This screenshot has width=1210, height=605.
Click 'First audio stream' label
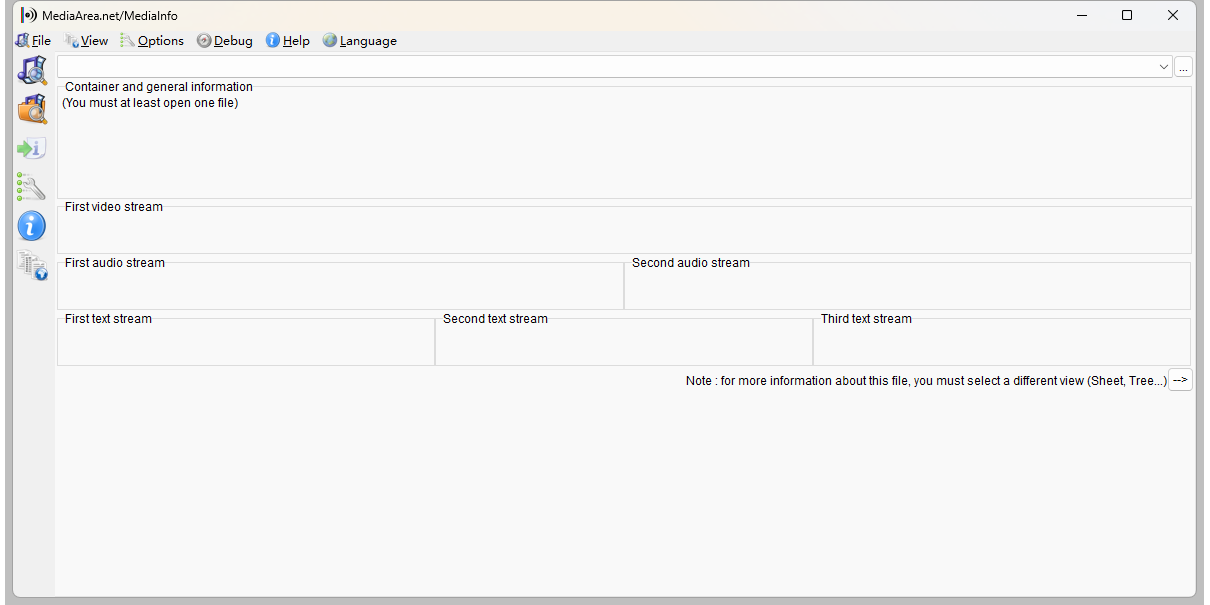(x=115, y=263)
